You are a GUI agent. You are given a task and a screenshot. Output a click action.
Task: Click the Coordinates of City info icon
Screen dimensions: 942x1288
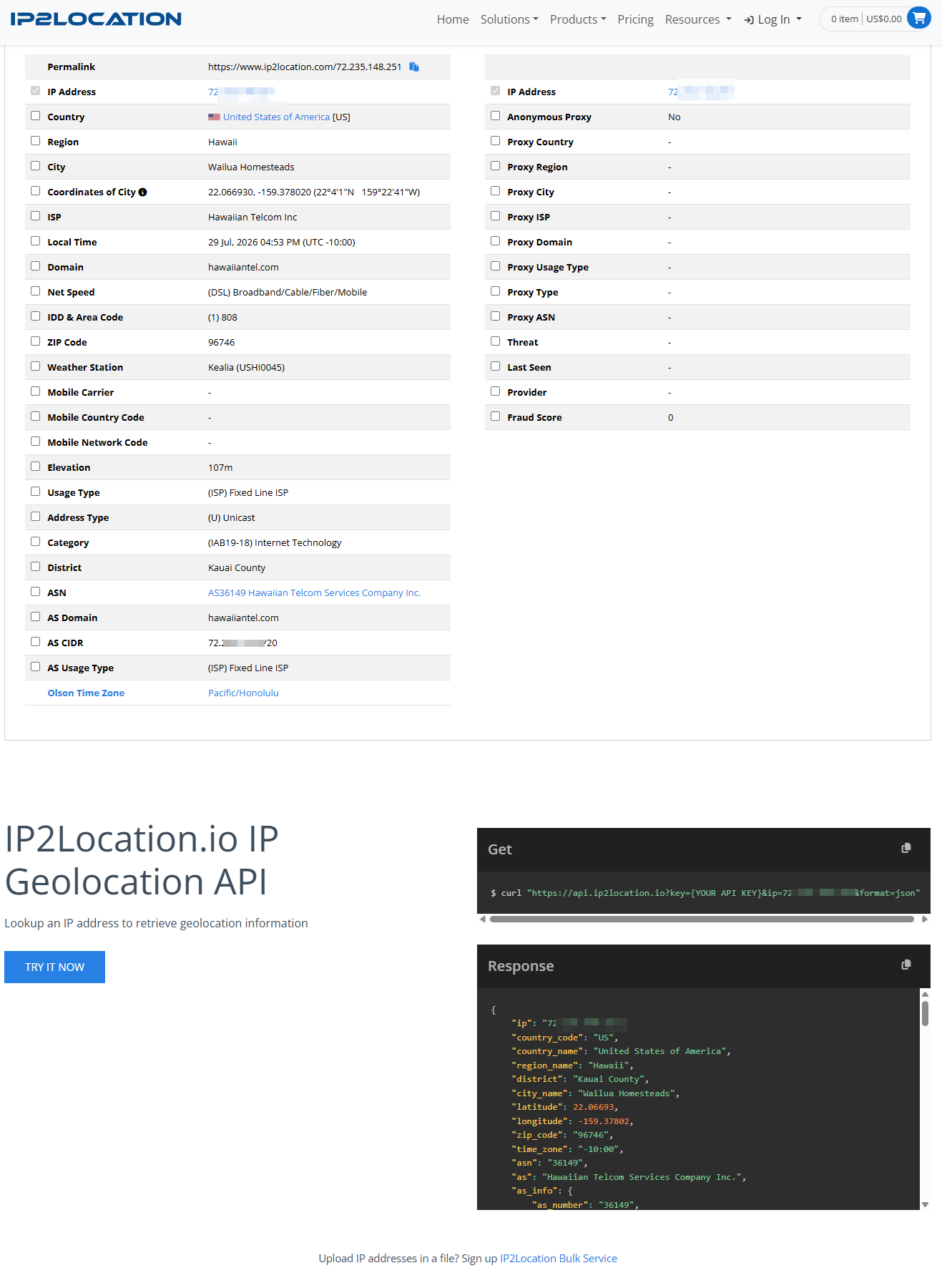pyautogui.click(x=142, y=192)
